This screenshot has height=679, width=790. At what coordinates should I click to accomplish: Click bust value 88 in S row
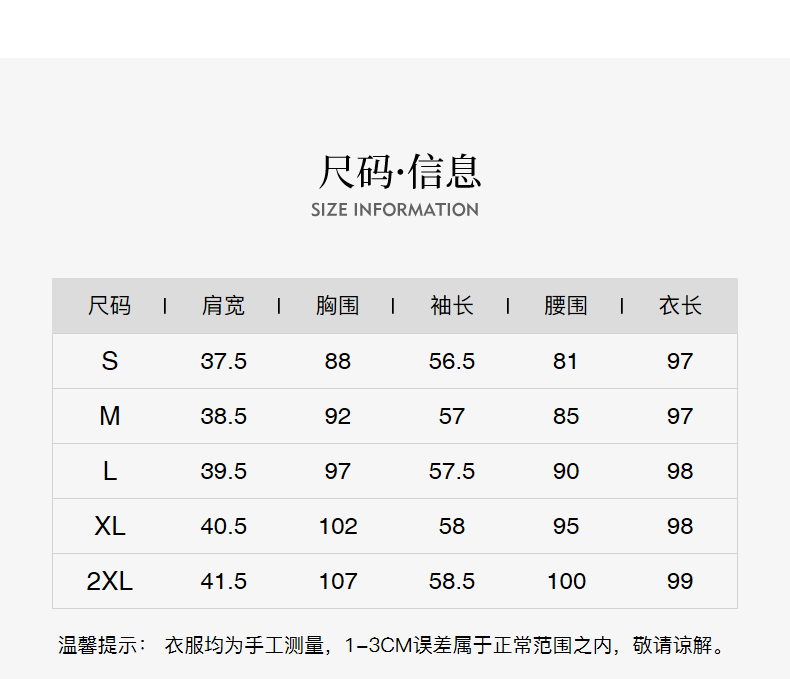[x=337, y=361]
